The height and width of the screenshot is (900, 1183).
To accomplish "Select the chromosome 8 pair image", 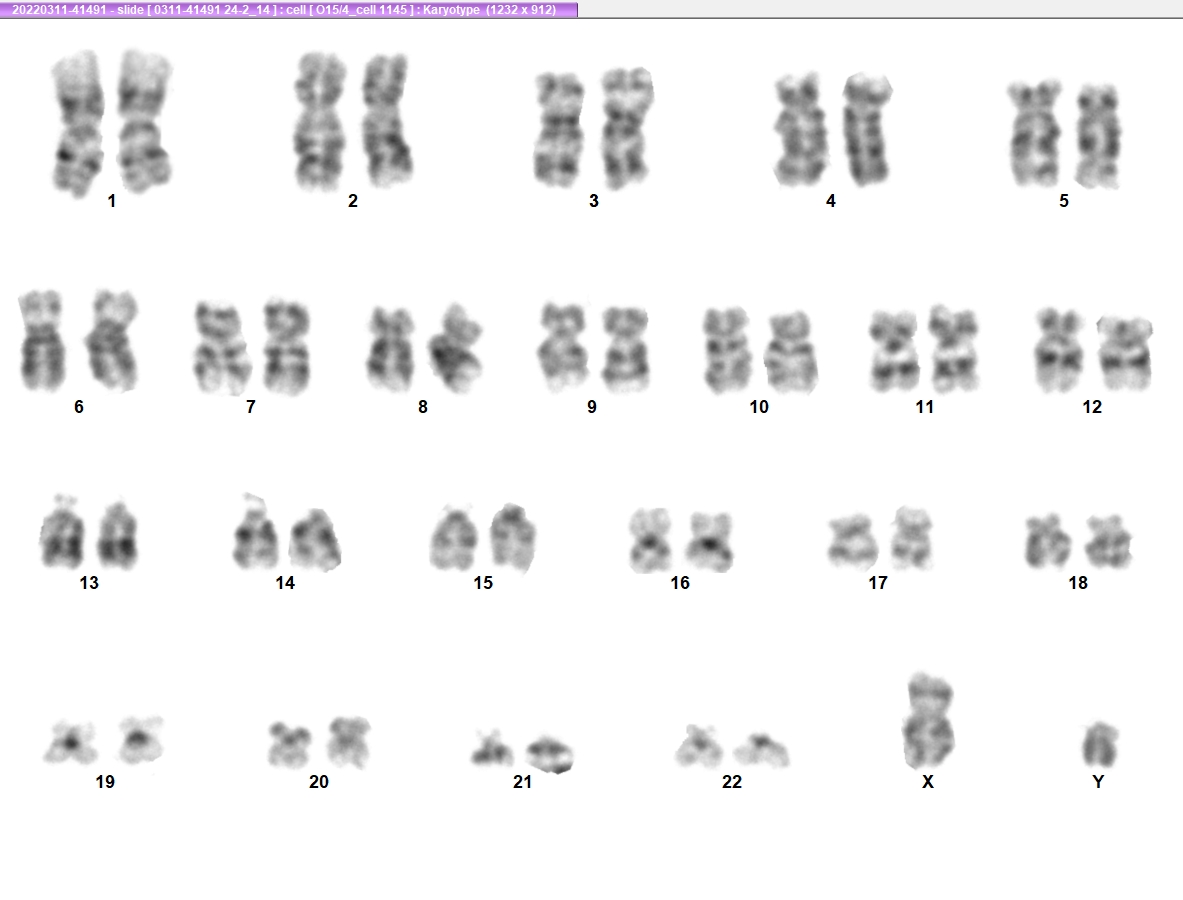I will [x=424, y=348].
